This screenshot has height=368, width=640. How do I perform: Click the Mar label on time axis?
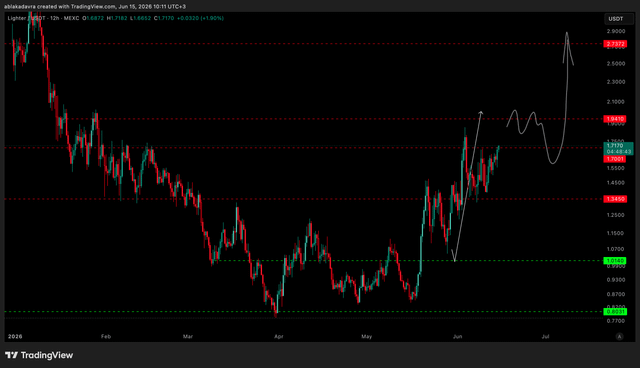pyautogui.click(x=188, y=337)
